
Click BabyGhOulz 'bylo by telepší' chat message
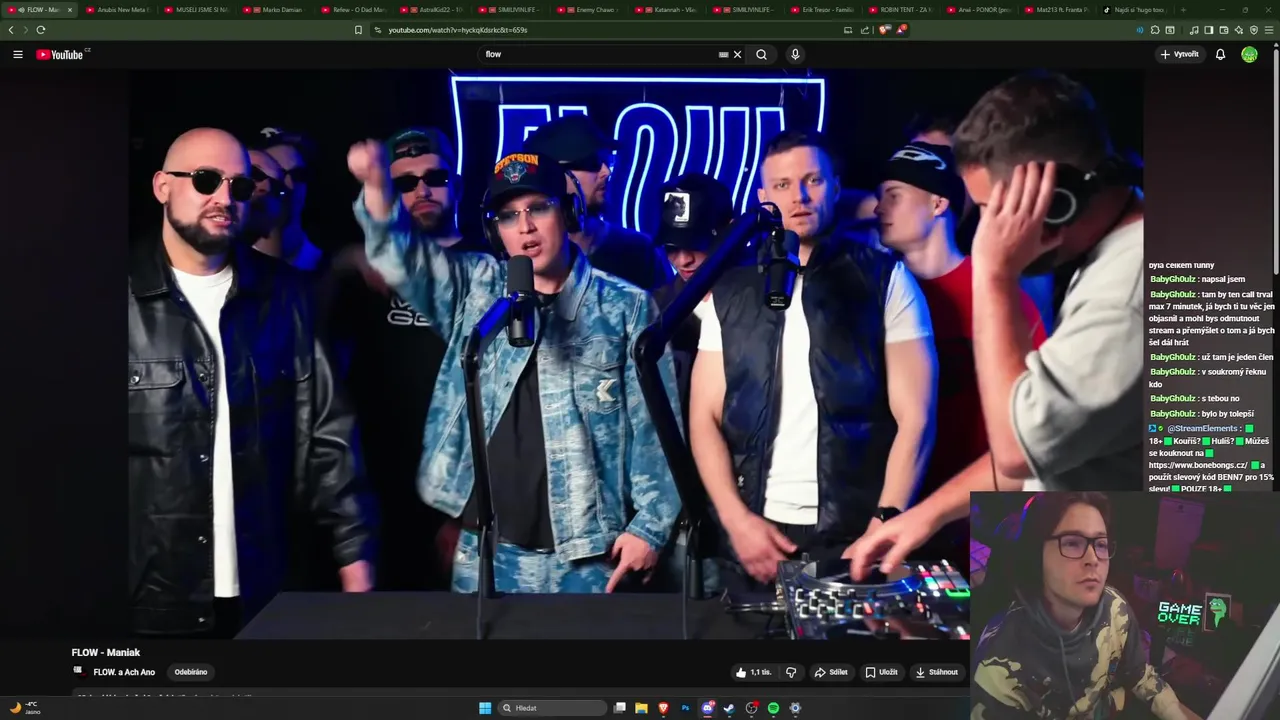tap(1201, 413)
